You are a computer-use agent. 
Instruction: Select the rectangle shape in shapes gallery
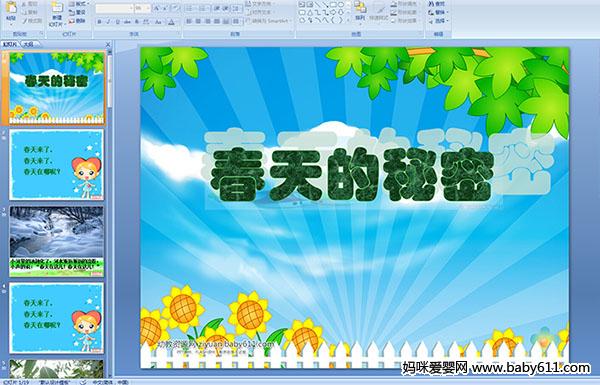[x=333, y=5]
